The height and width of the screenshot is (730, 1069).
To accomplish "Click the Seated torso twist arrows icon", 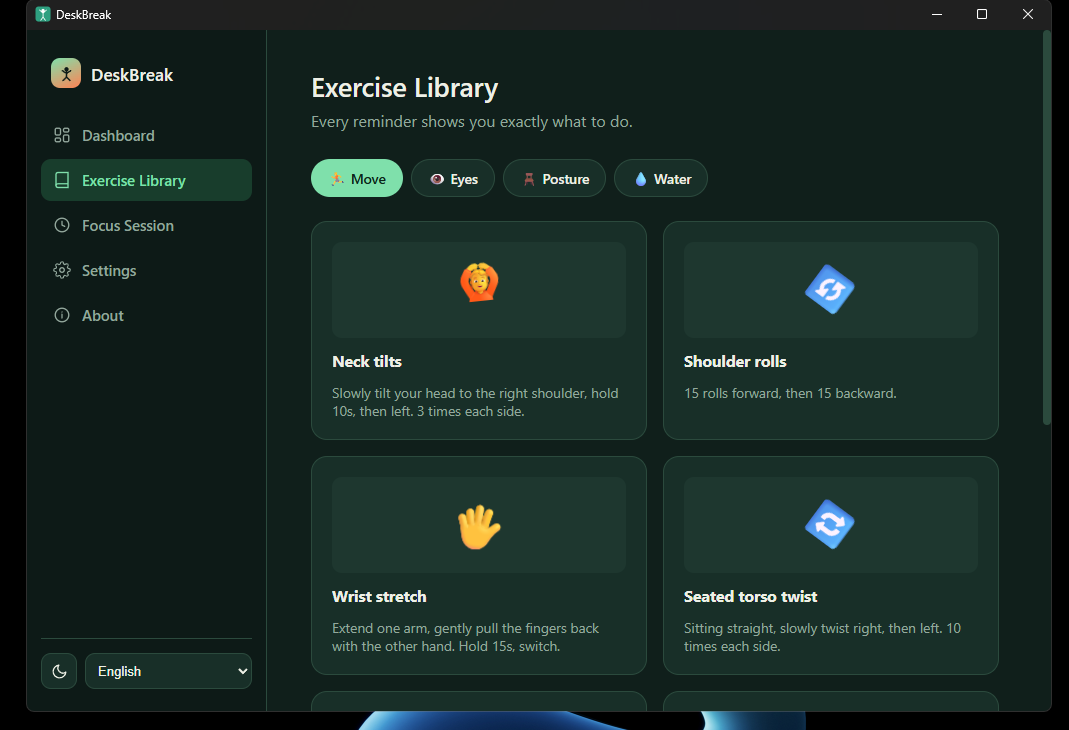I will [830, 525].
